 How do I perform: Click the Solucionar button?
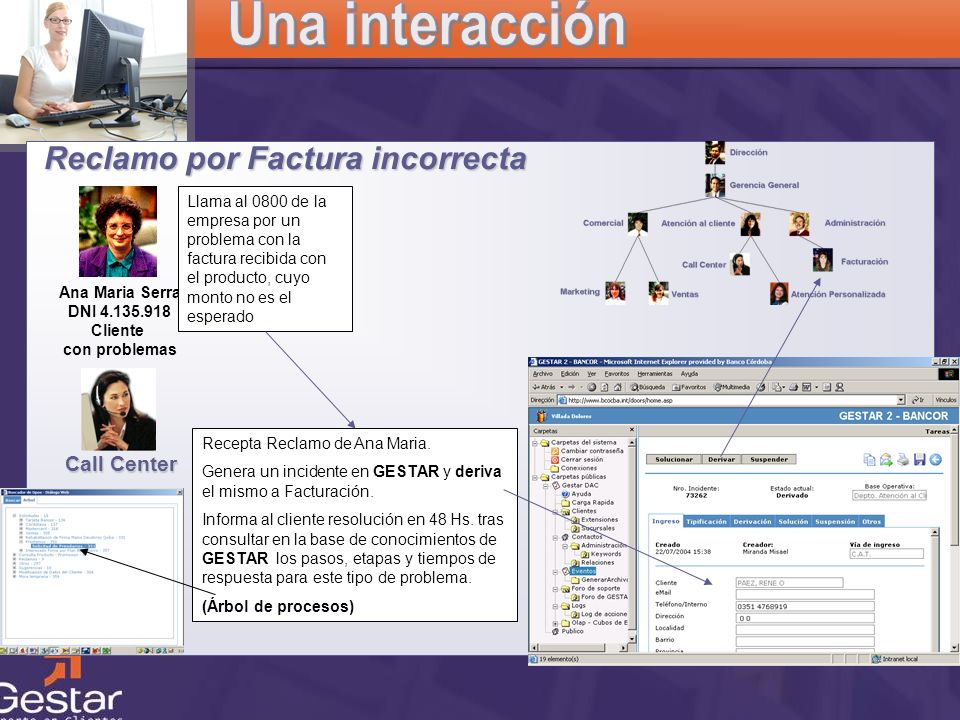[673, 459]
